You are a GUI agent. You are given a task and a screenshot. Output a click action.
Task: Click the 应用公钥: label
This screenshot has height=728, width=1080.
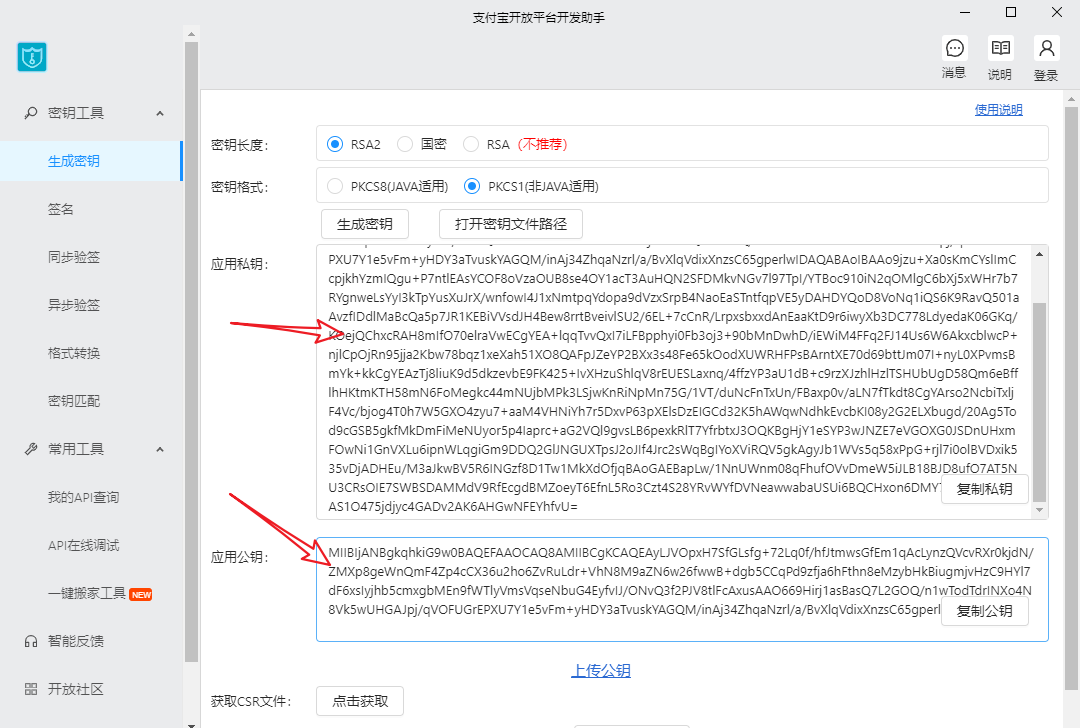pyautogui.click(x=240, y=557)
